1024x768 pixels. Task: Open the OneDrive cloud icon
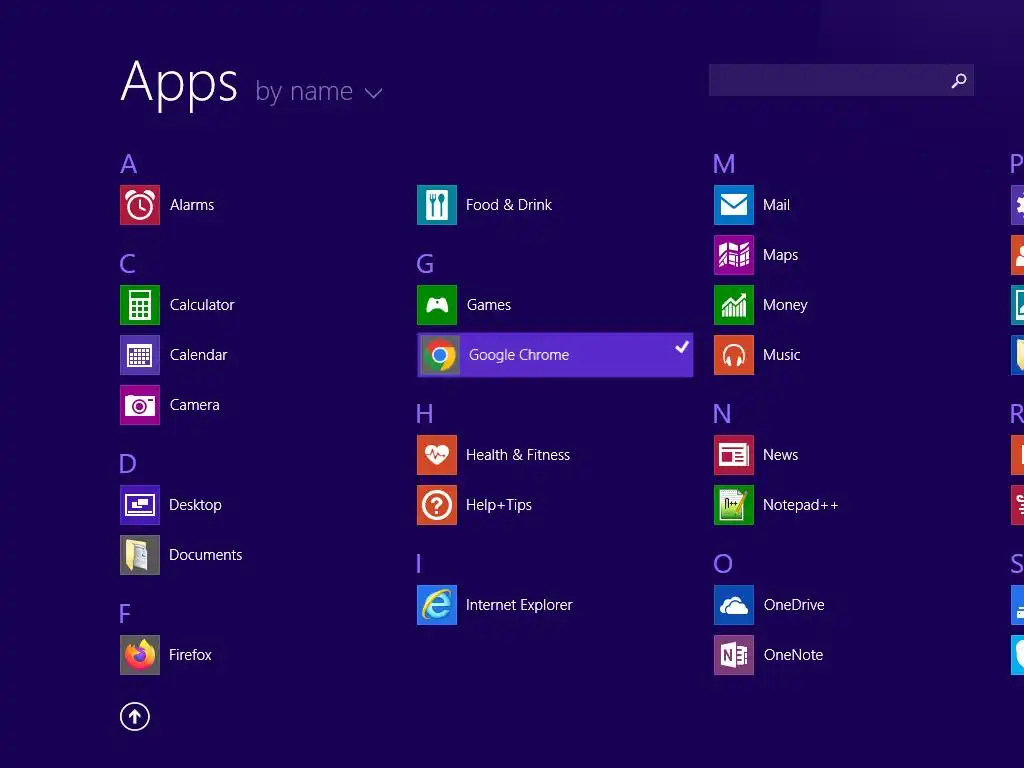(734, 605)
